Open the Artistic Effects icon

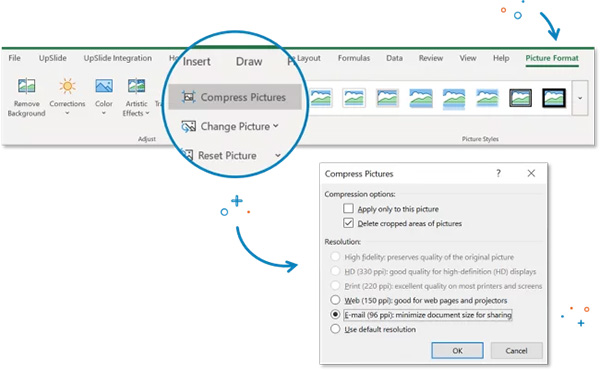tap(136, 86)
